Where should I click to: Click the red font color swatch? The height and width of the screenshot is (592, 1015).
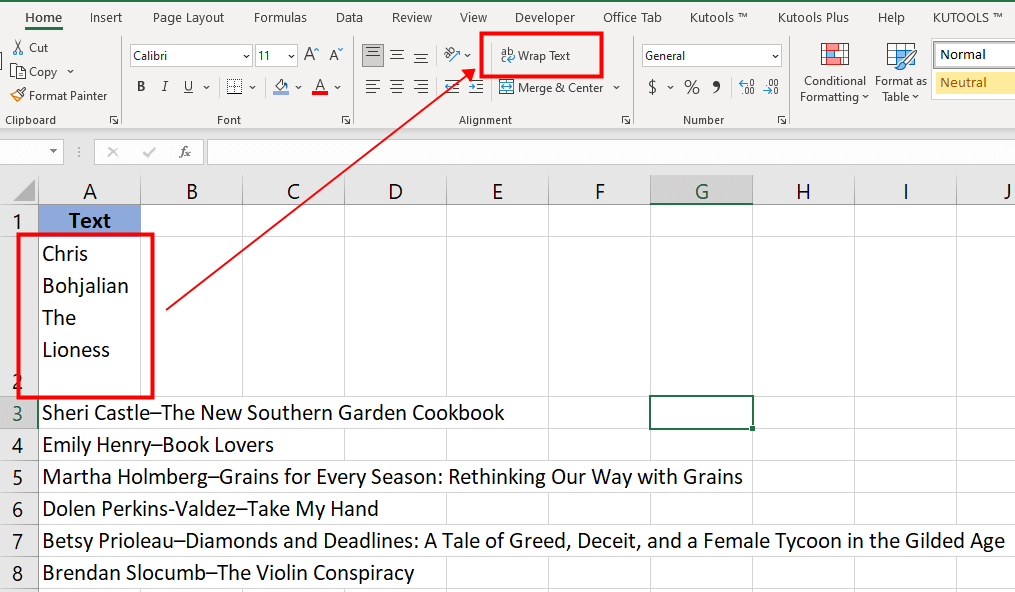point(320,87)
